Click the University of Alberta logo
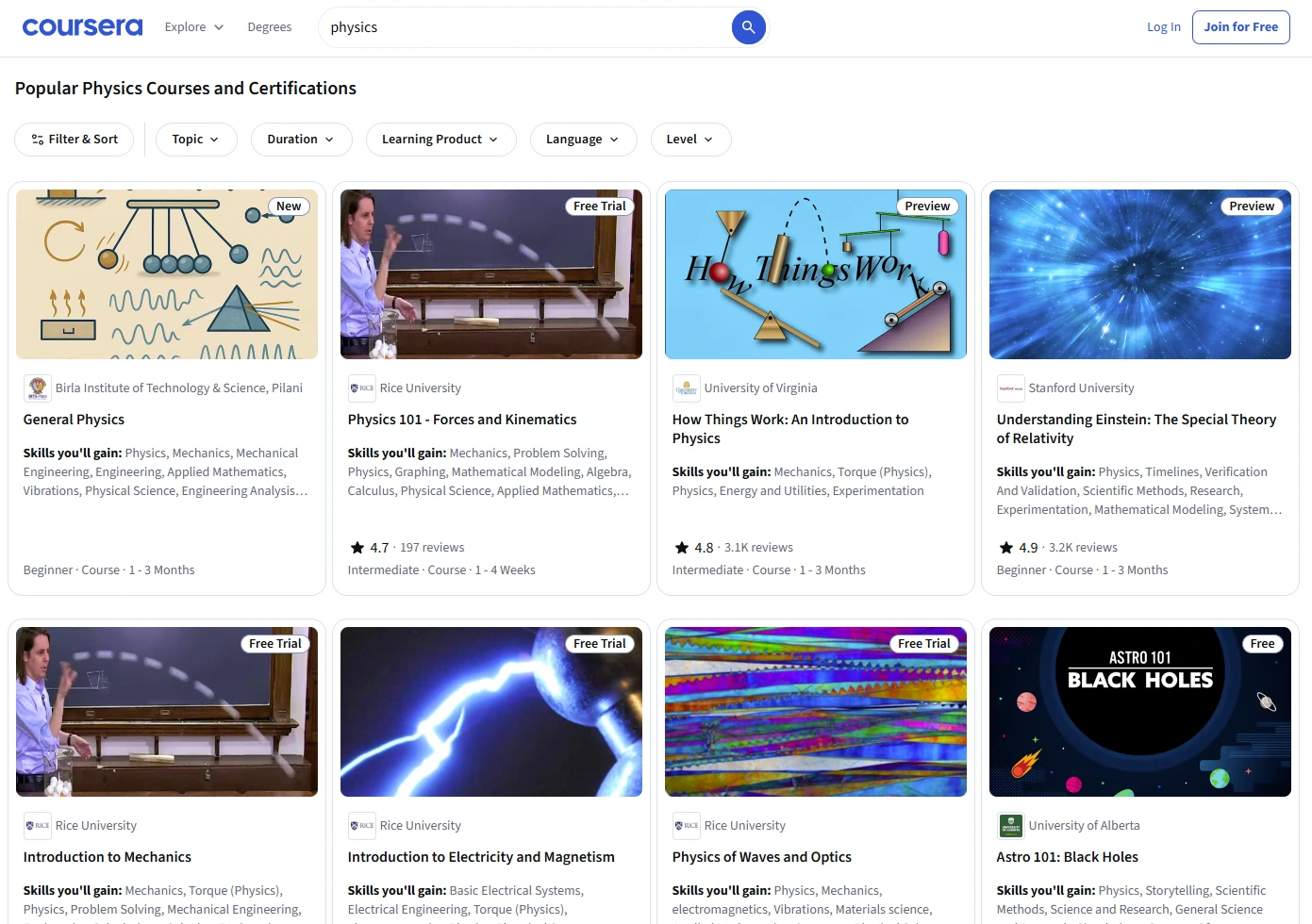Image resolution: width=1312 pixels, height=924 pixels. 1010,825
